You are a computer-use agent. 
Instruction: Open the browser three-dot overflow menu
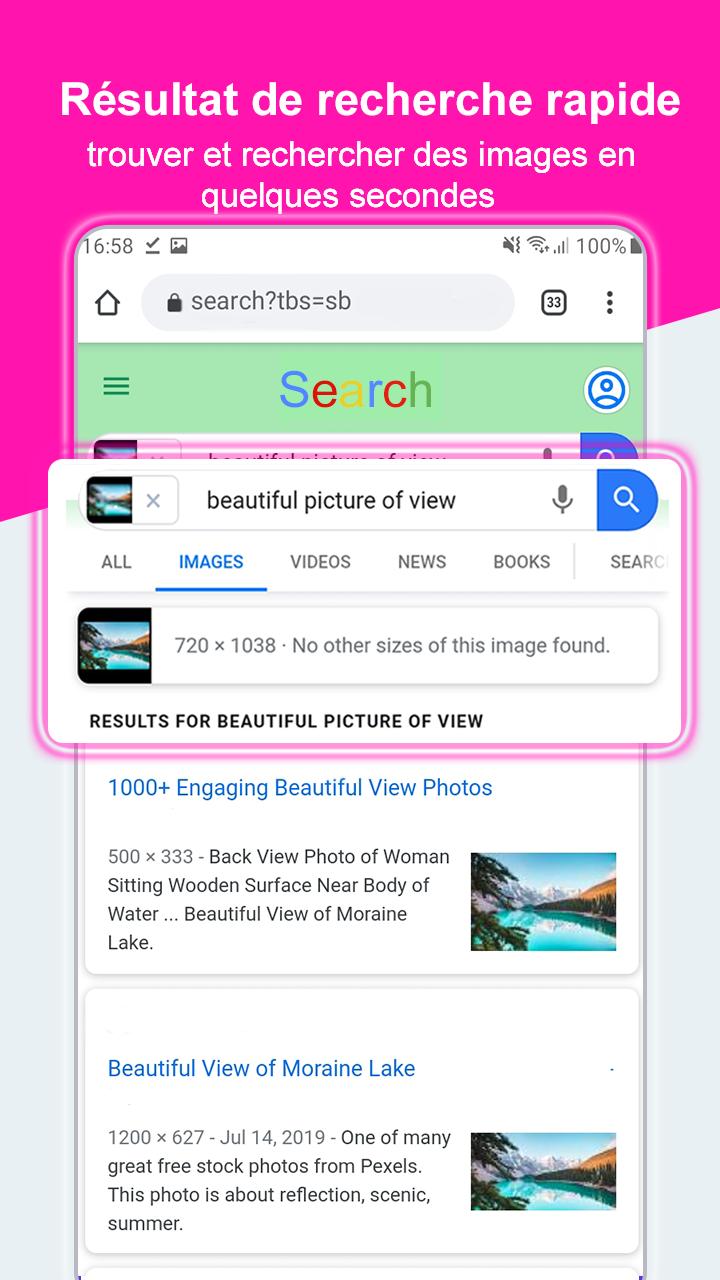click(x=609, y=302)
